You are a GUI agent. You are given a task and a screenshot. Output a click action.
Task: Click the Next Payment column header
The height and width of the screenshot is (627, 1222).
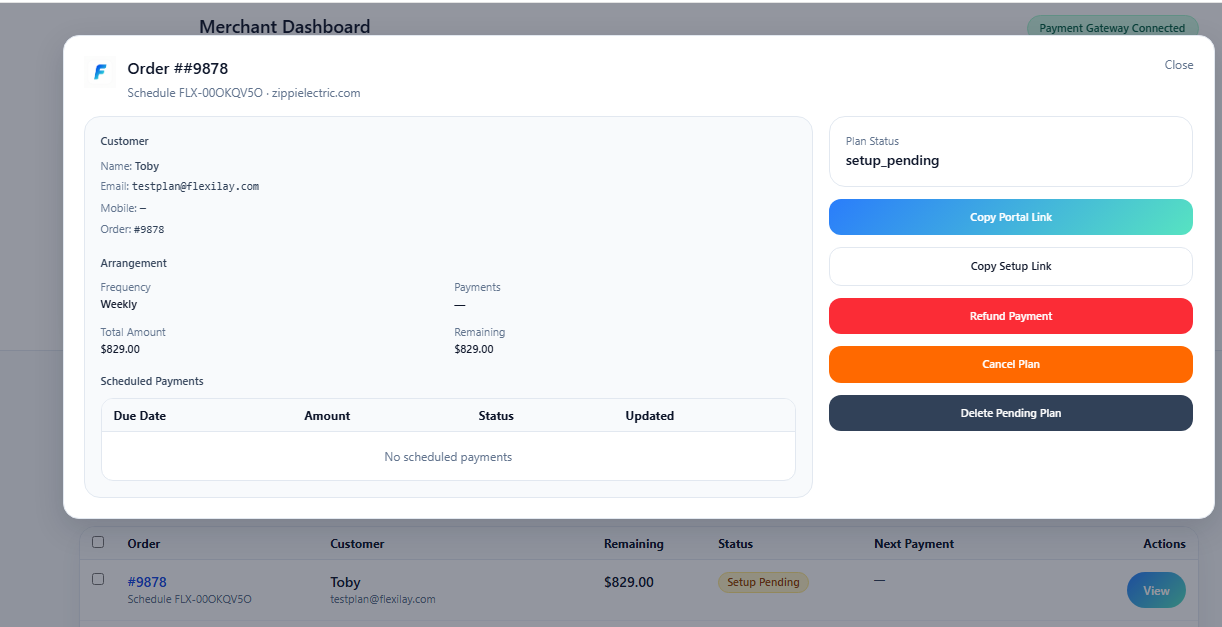tap(914, 544)
